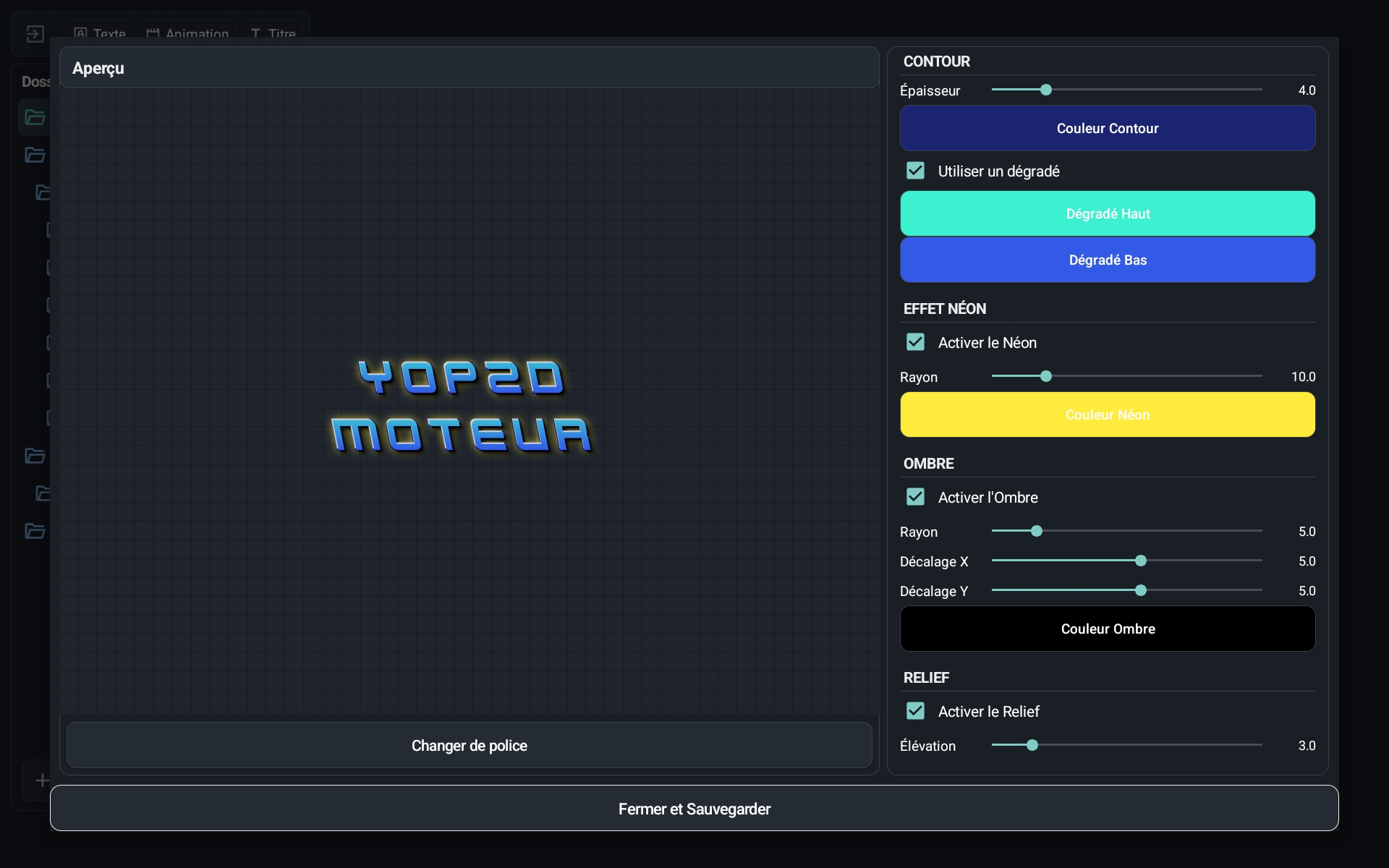The image size is (1389, 868).
Task: Open the Dégradé Bas color swatch
Action: tap(1108, 260)
